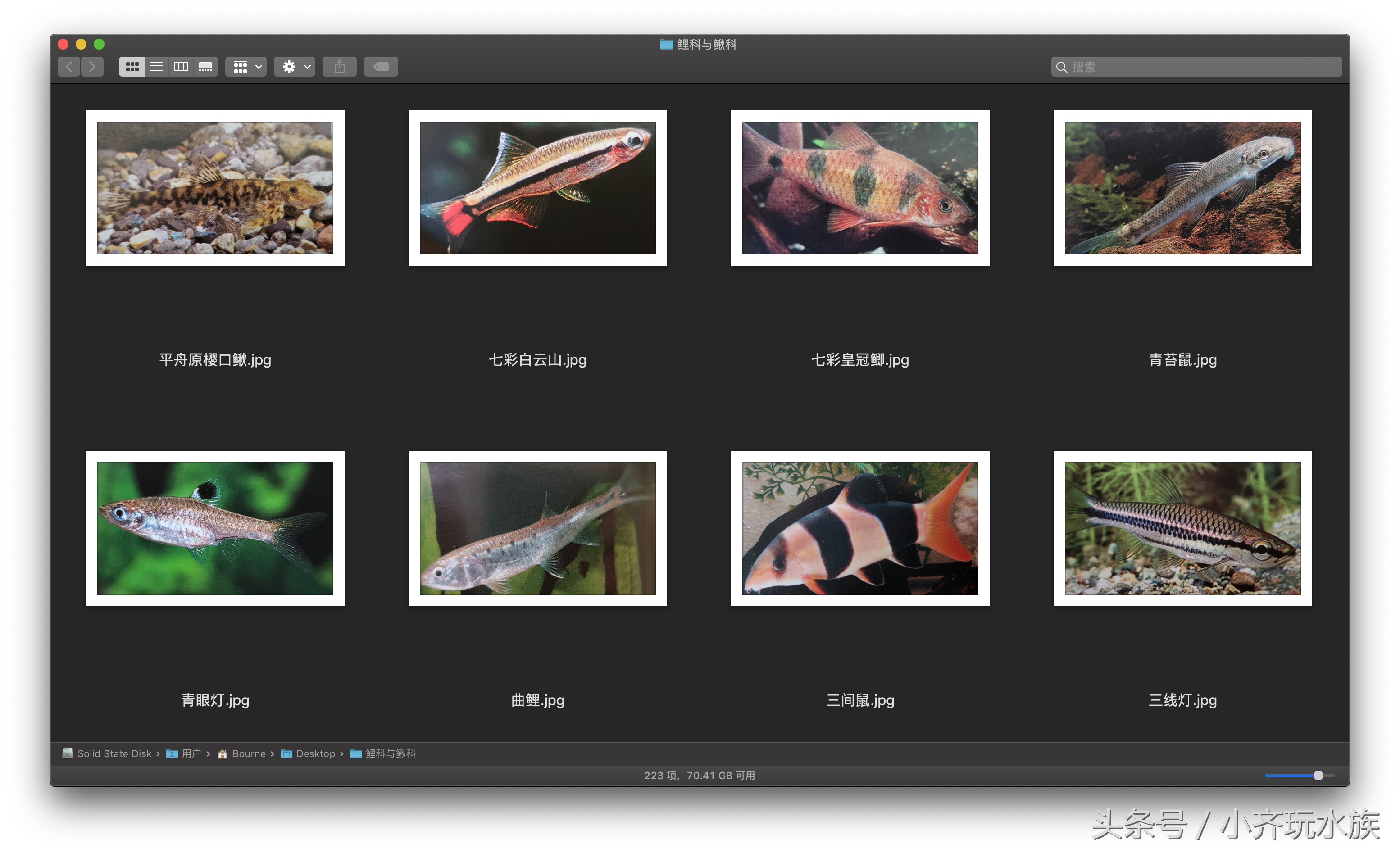Switch to icon view
The image size is (1400, 853).
[132, 67]
